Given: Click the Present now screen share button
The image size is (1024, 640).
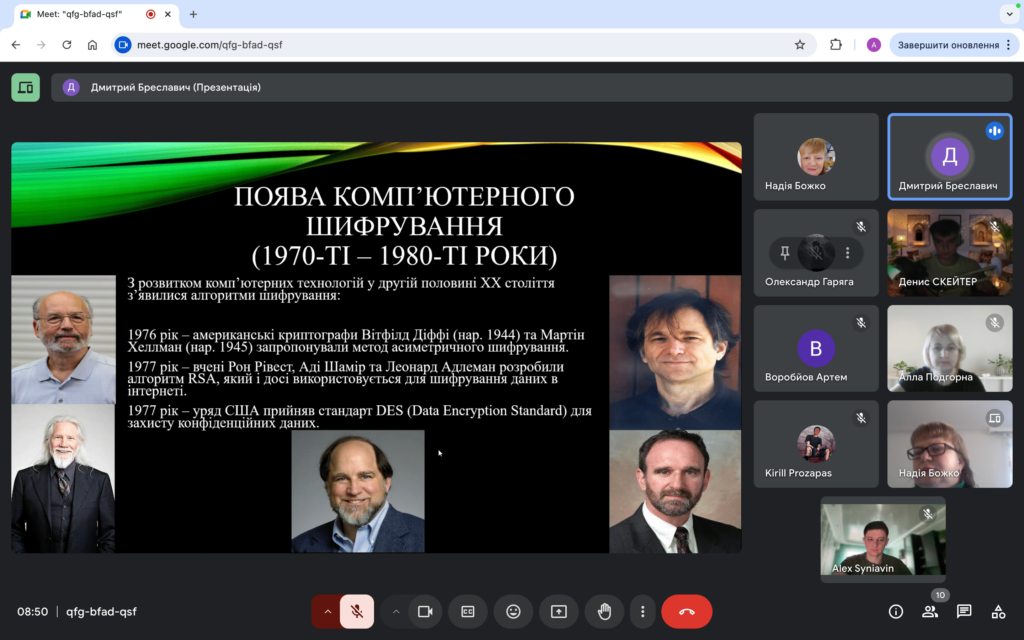Looking at the screenshot, I should (x=559, y=611).
